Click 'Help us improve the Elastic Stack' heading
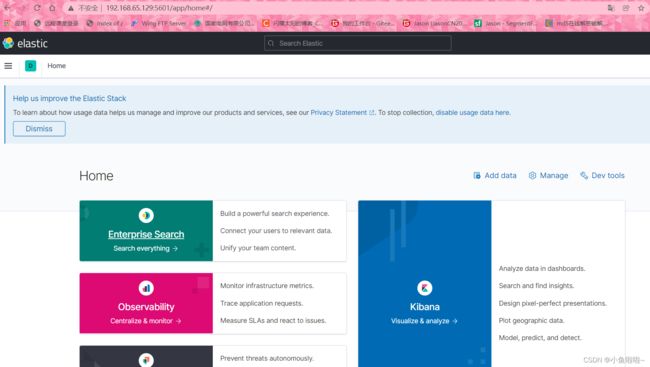The width and height of the screenshot is (650, 367). [x=69, y=98]
